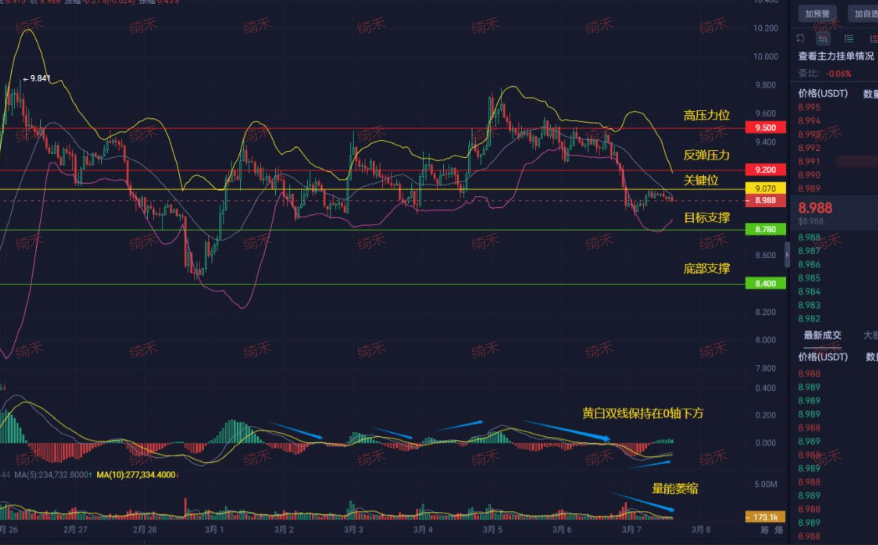The width and height of the screenshot is (878, 545).
Task: Toggle the 爆 liquidation button
Action: pyautogui.click(x=778, y=530)
